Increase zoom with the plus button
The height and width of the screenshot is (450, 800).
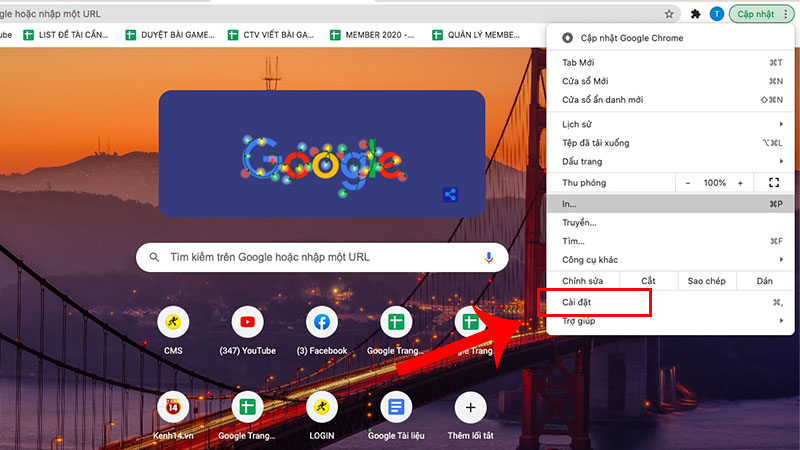click(x=740, y=183)
